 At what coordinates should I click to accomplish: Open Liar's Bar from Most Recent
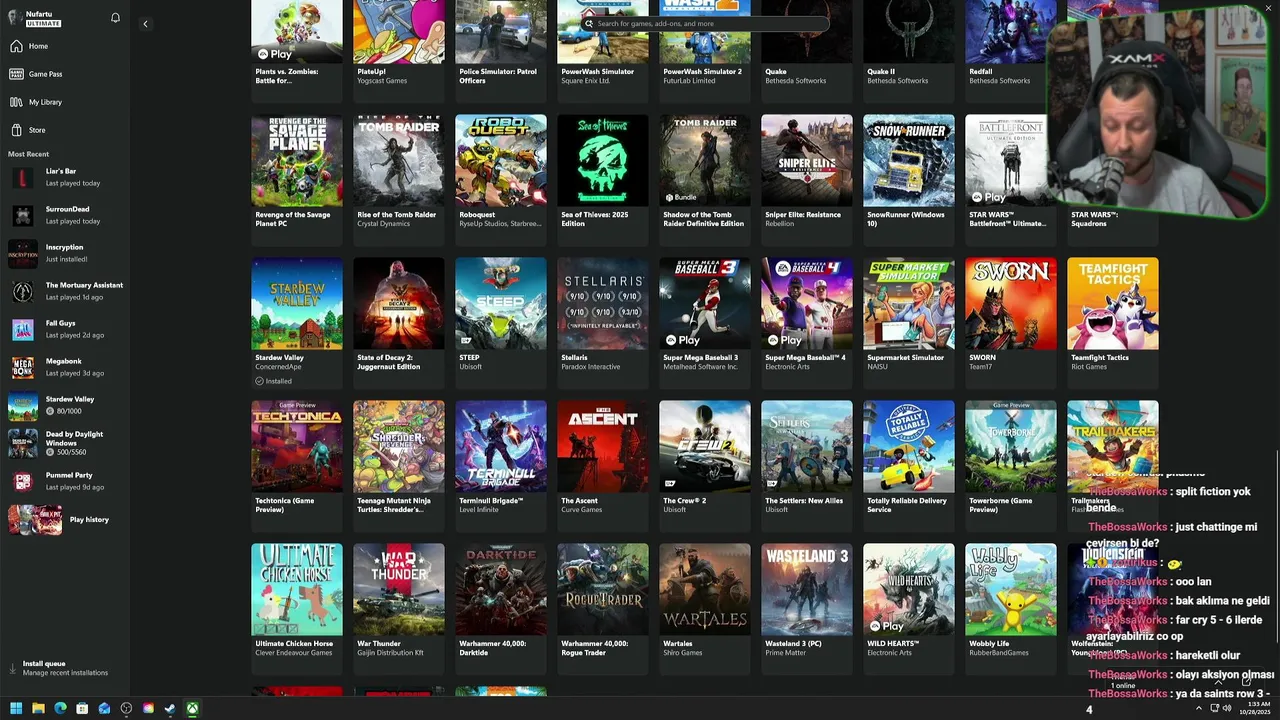click(65, 178)
